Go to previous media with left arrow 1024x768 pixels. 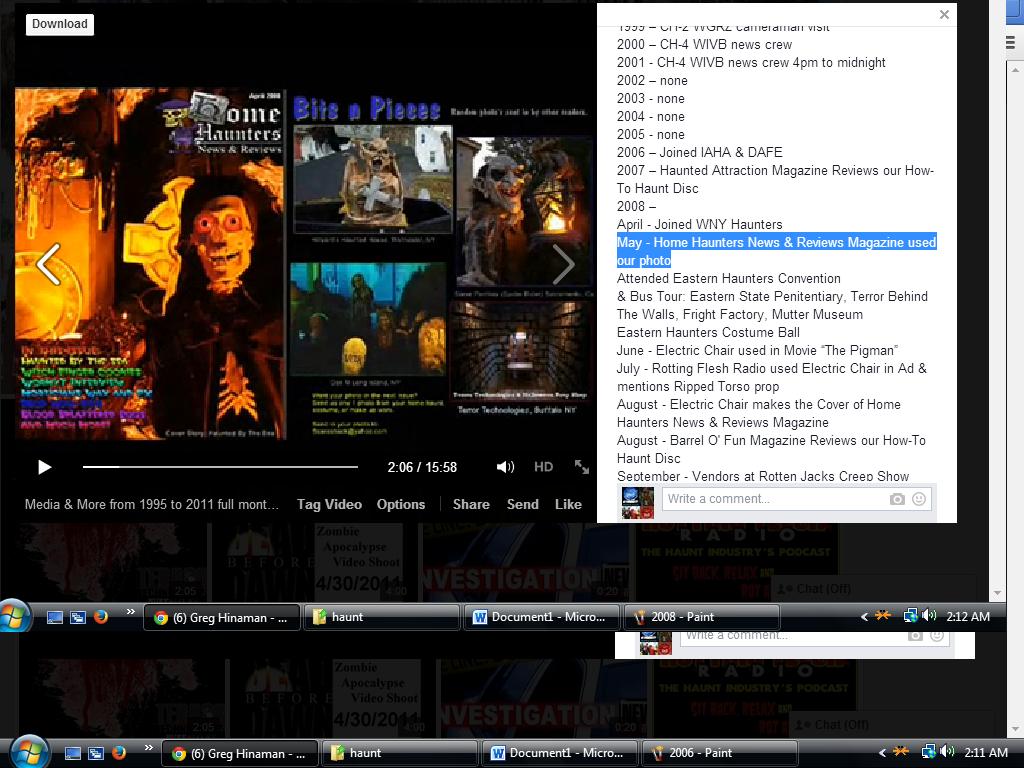pos(48,264)
